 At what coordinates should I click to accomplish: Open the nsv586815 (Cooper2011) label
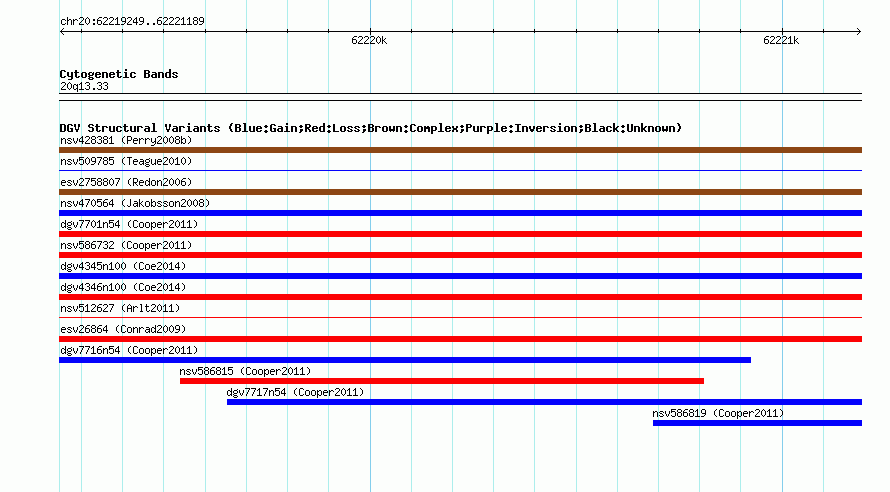pyautogui.click(x=245, y=371)
